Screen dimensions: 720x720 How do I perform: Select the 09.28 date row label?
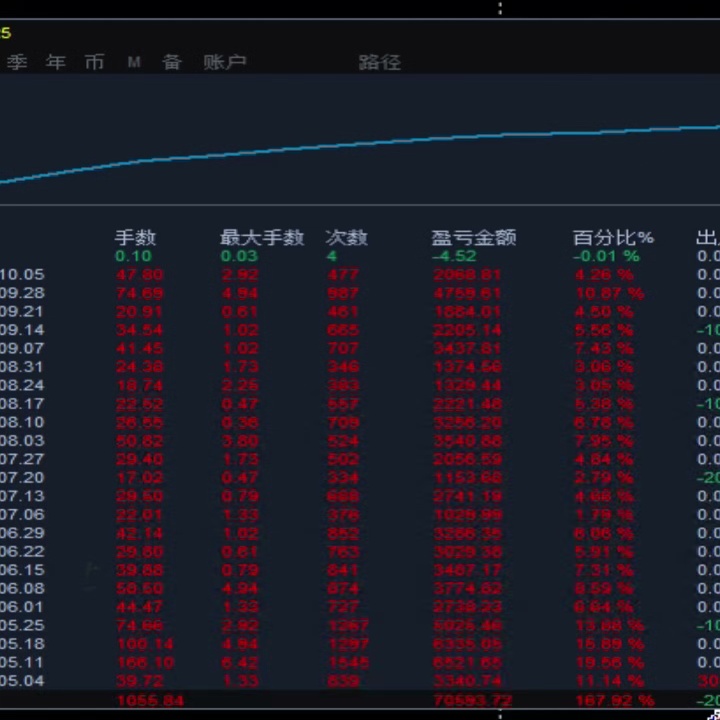(22, 293)
